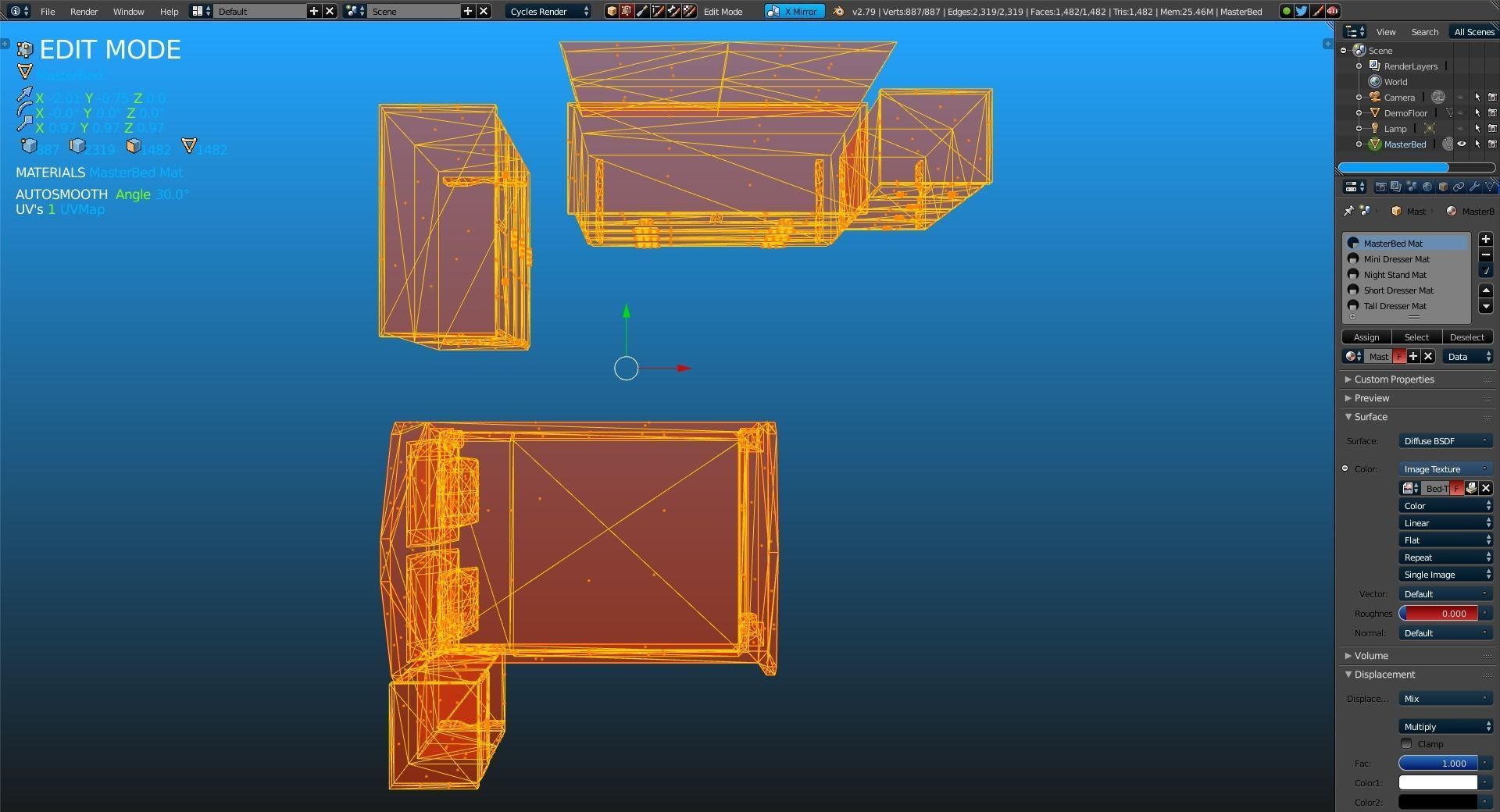Image resolution: width=1500 pixels, height=812 pixels.
Task: Open the Image Texture color dropdown
Action: point(1445,468)
